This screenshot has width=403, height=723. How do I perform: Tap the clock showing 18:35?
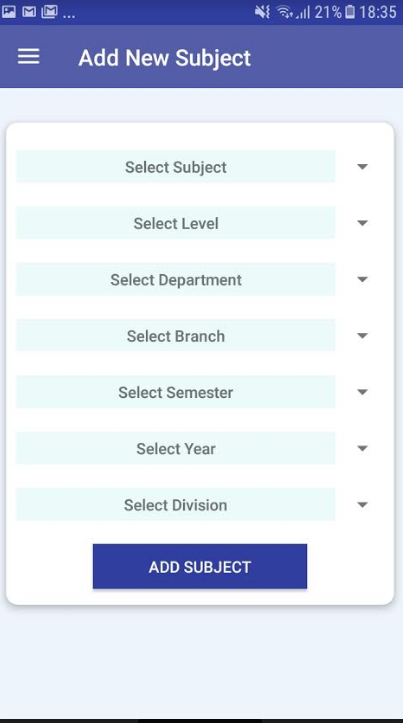pyautogui.click(x=378, y=12)
